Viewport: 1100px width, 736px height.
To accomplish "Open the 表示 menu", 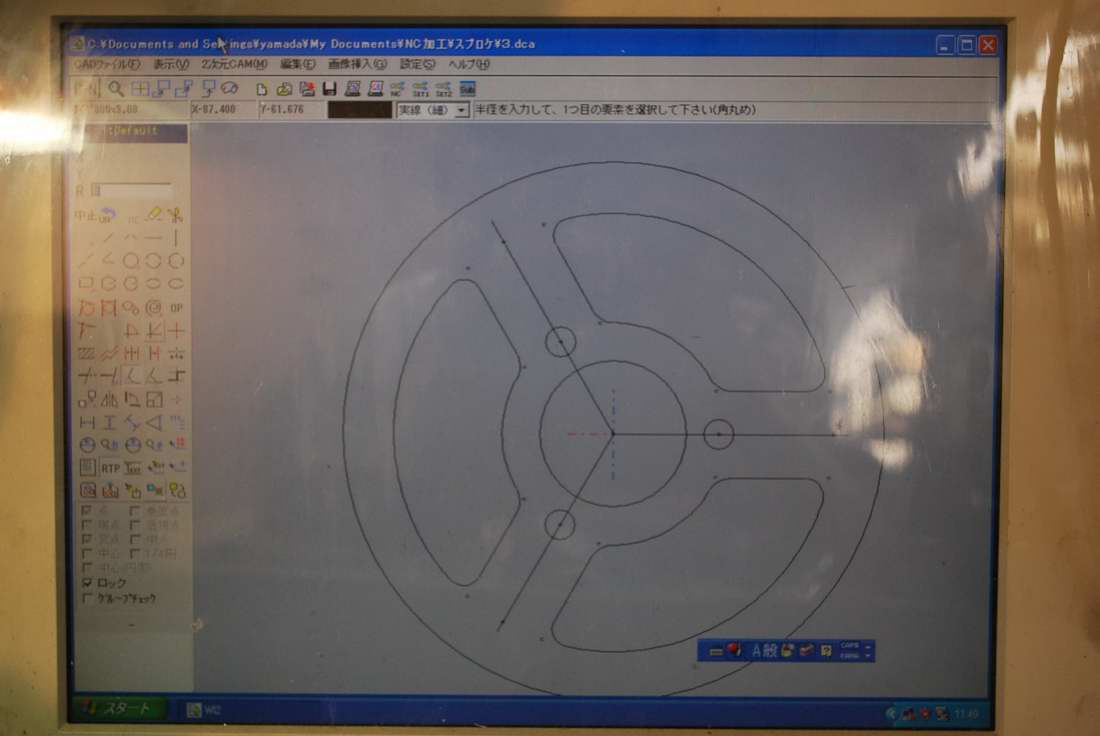I will tap(171, 65).
